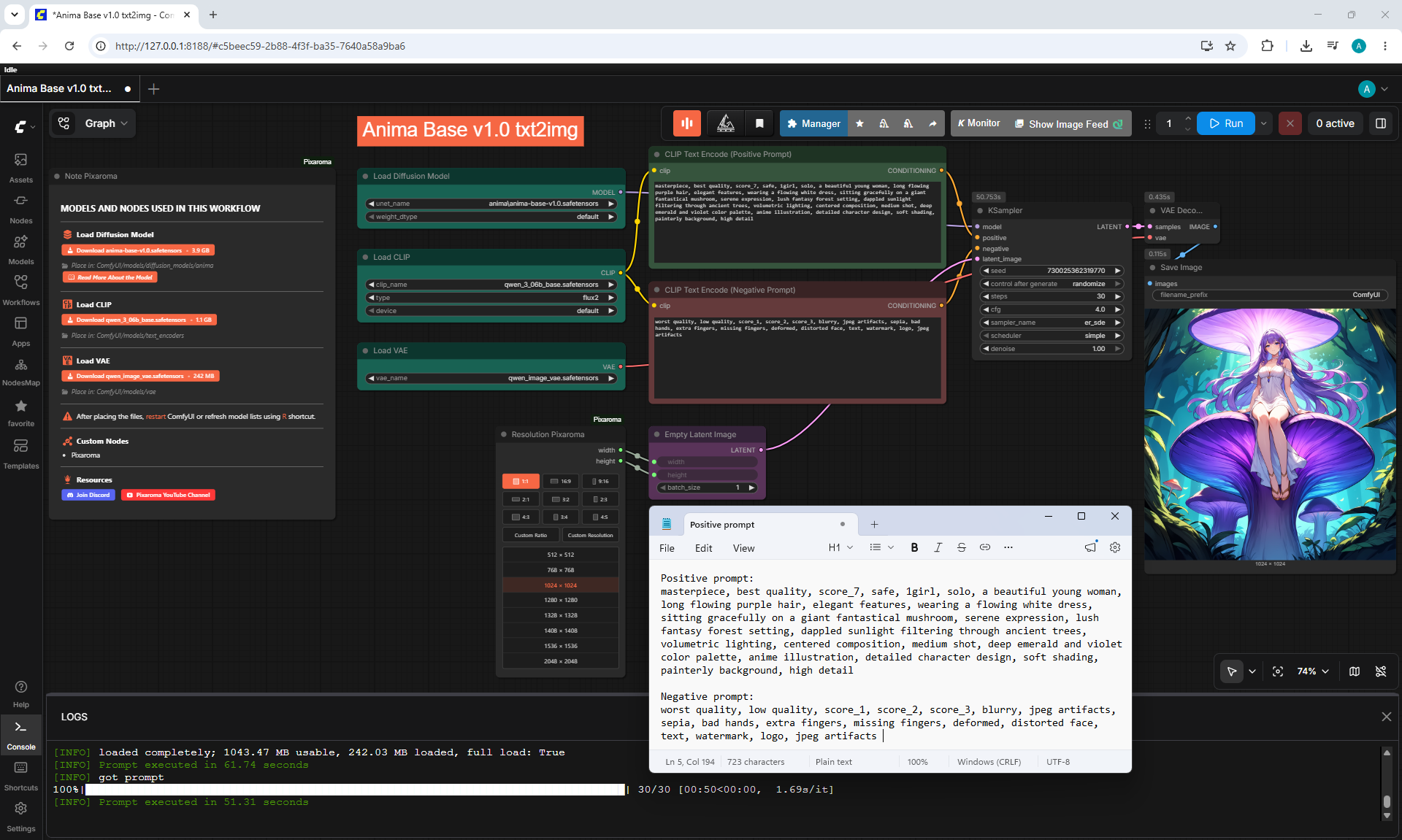Open the File menu in Notepad
The height and width of the screenshot is (840, 1402).
click(x=667, y=548)
